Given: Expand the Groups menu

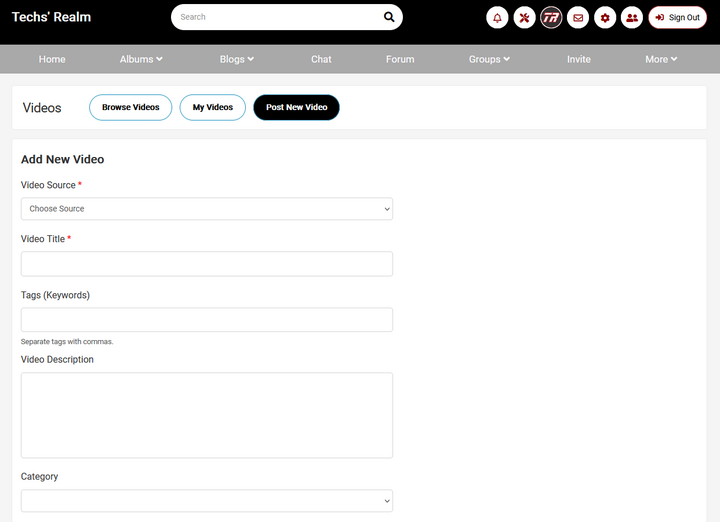Looking at the screenshot, I should click(x=489, y=59).
